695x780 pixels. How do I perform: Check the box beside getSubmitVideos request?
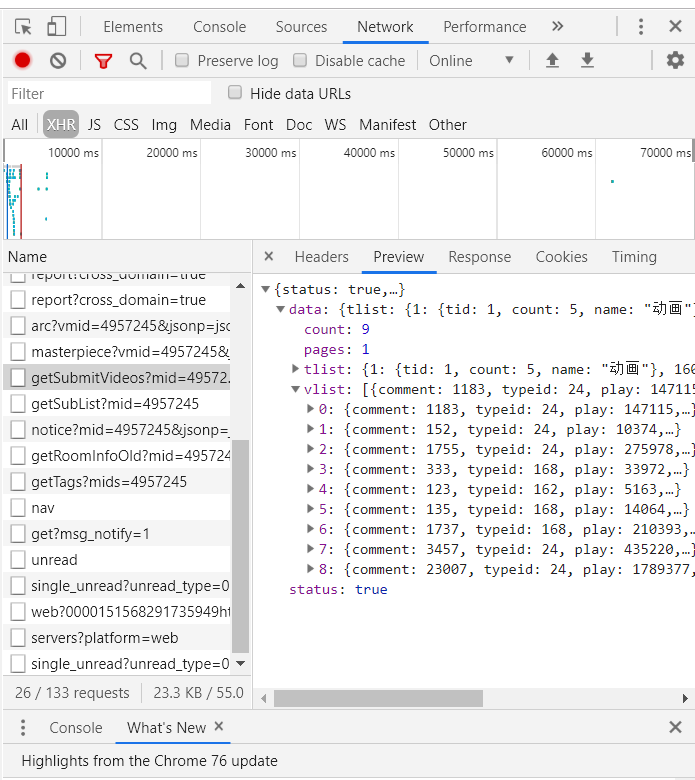click(x=18, y=378)
